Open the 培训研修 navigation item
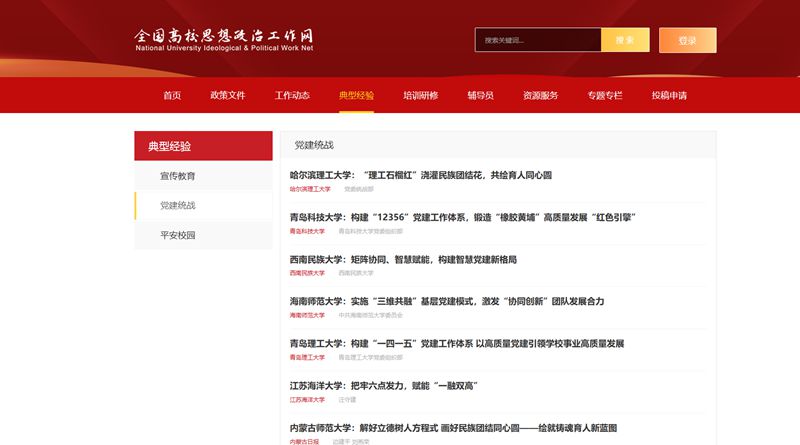Image resolution: width=800 pixels, height=445 pixels. (420, 96)
